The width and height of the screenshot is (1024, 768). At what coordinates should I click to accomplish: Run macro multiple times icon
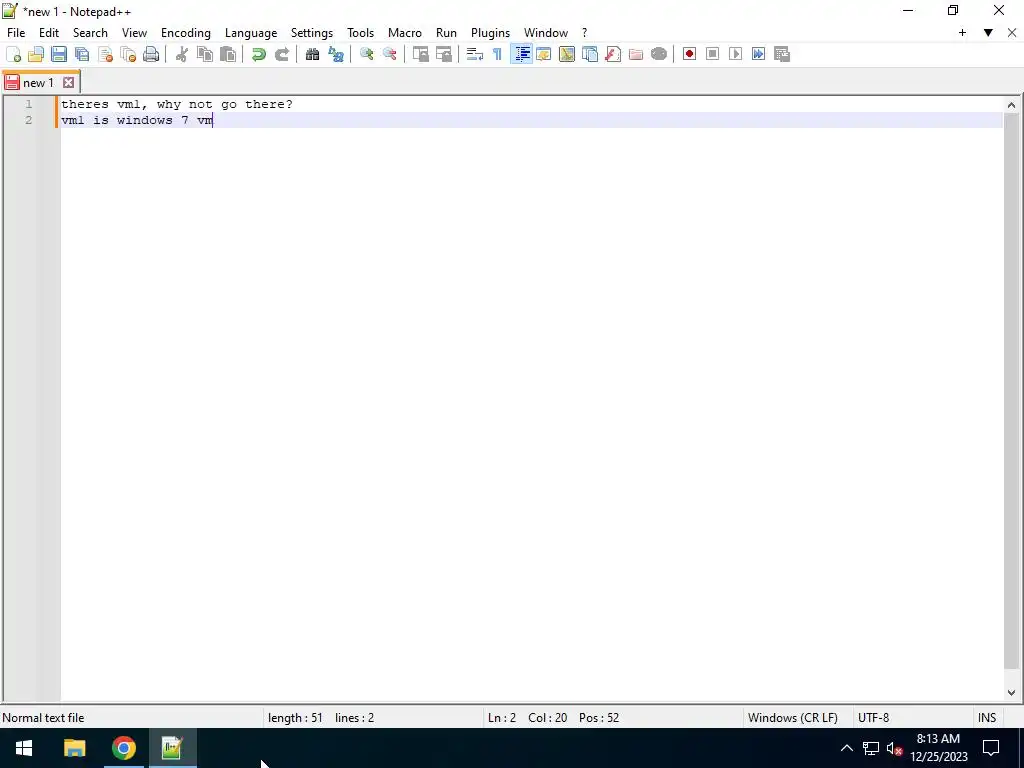pos(758,54)
